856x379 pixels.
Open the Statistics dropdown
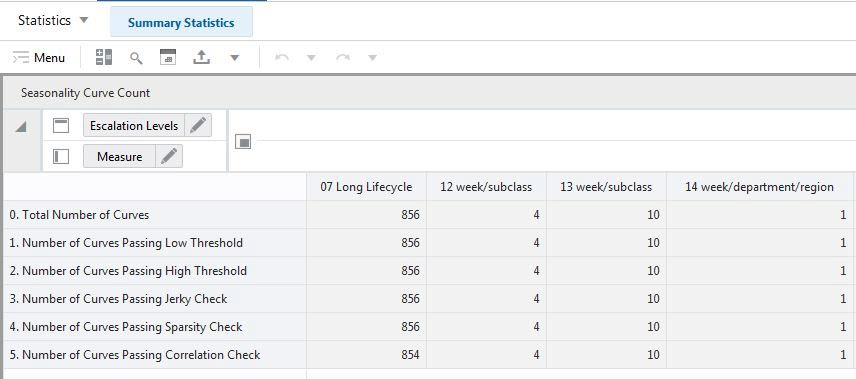[x=53, y=21]
